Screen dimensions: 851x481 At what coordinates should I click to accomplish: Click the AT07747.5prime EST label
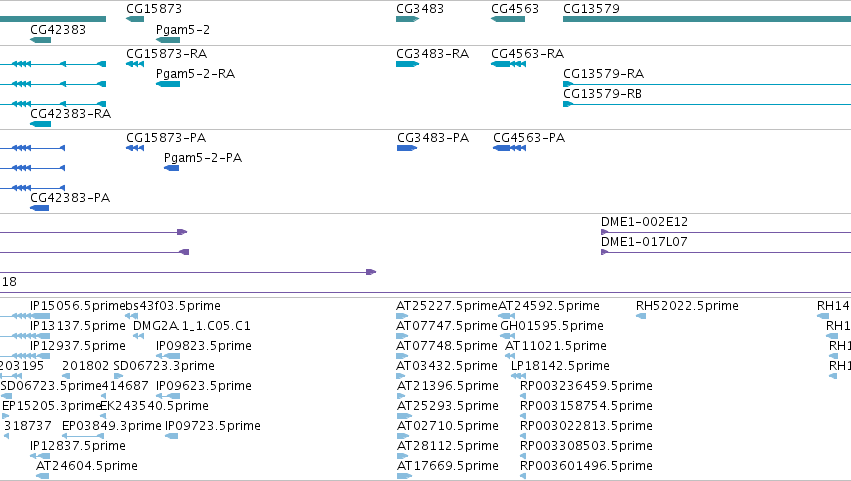click(x=447, y=326)
